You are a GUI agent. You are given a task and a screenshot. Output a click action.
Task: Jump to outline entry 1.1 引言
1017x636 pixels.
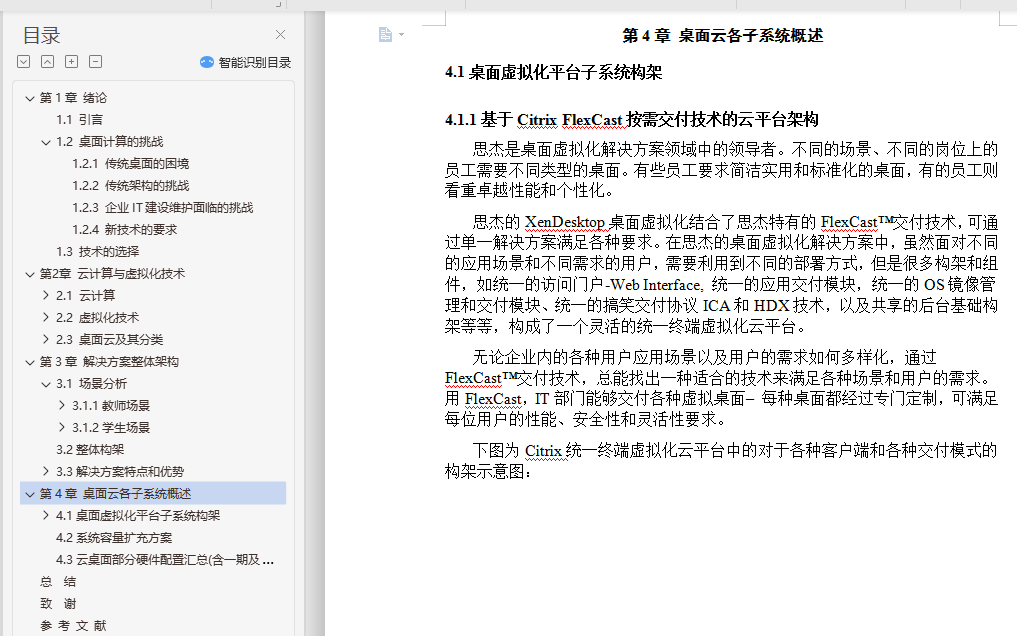click(79, 120)
